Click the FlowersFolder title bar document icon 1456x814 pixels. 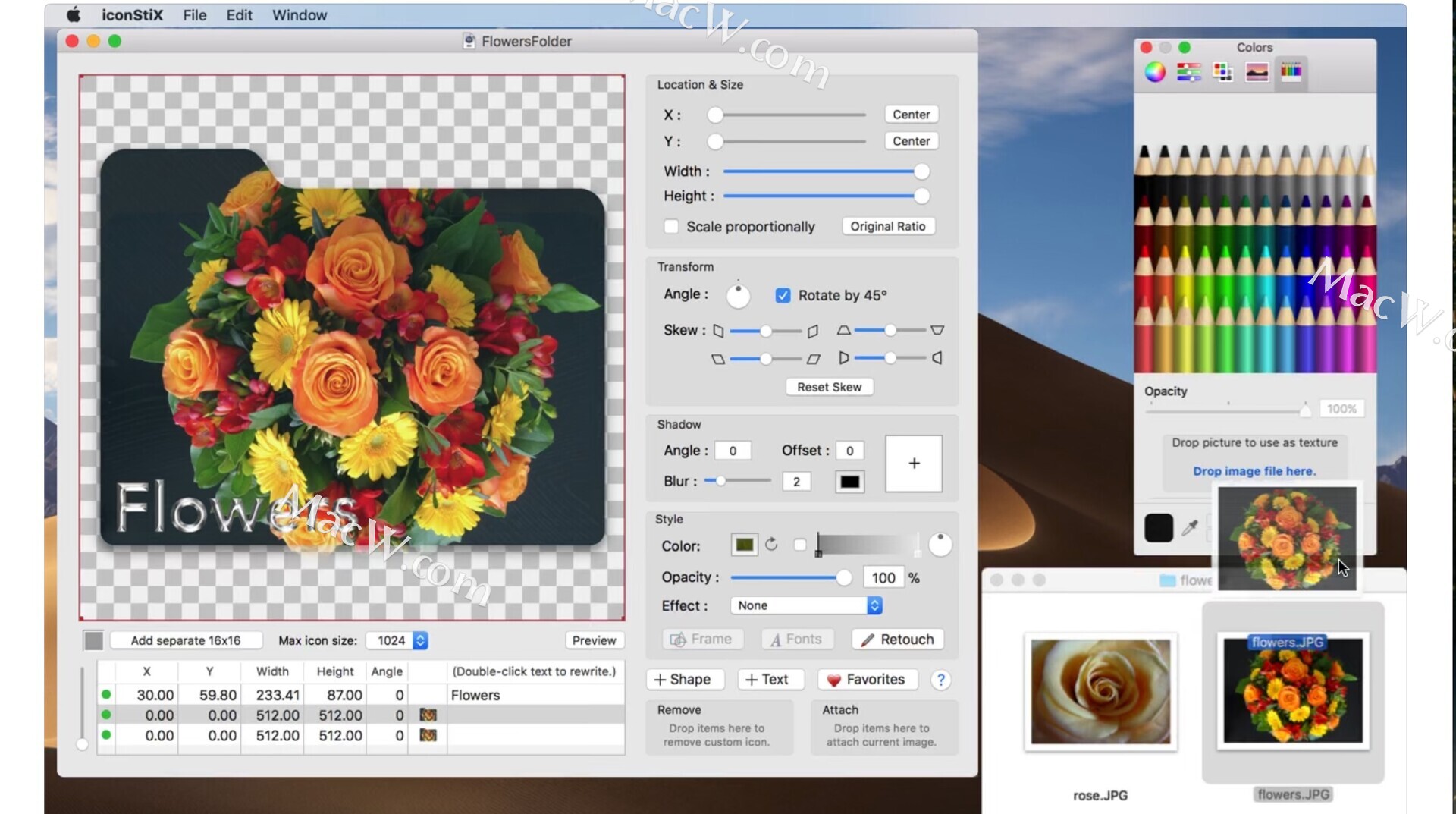[x=469, y=41]
